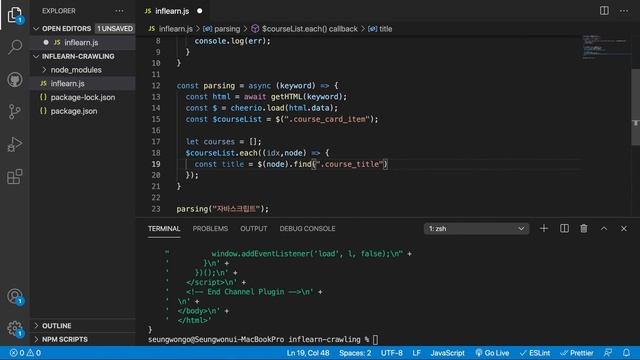640x360 pixels.
Task: Click errors and warnings count in status bar
Action: point(25,353)
